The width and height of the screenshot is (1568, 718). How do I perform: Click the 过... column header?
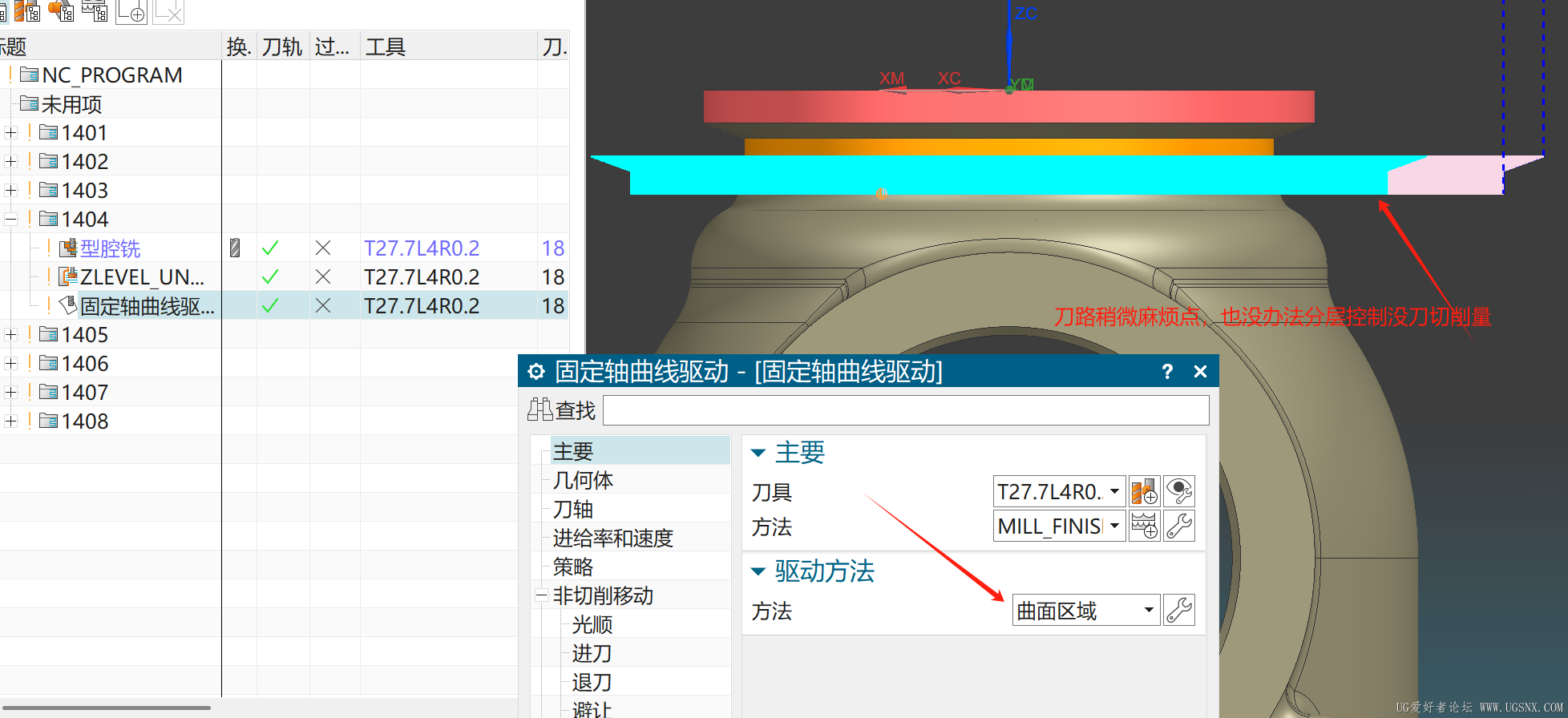[334, 46]
